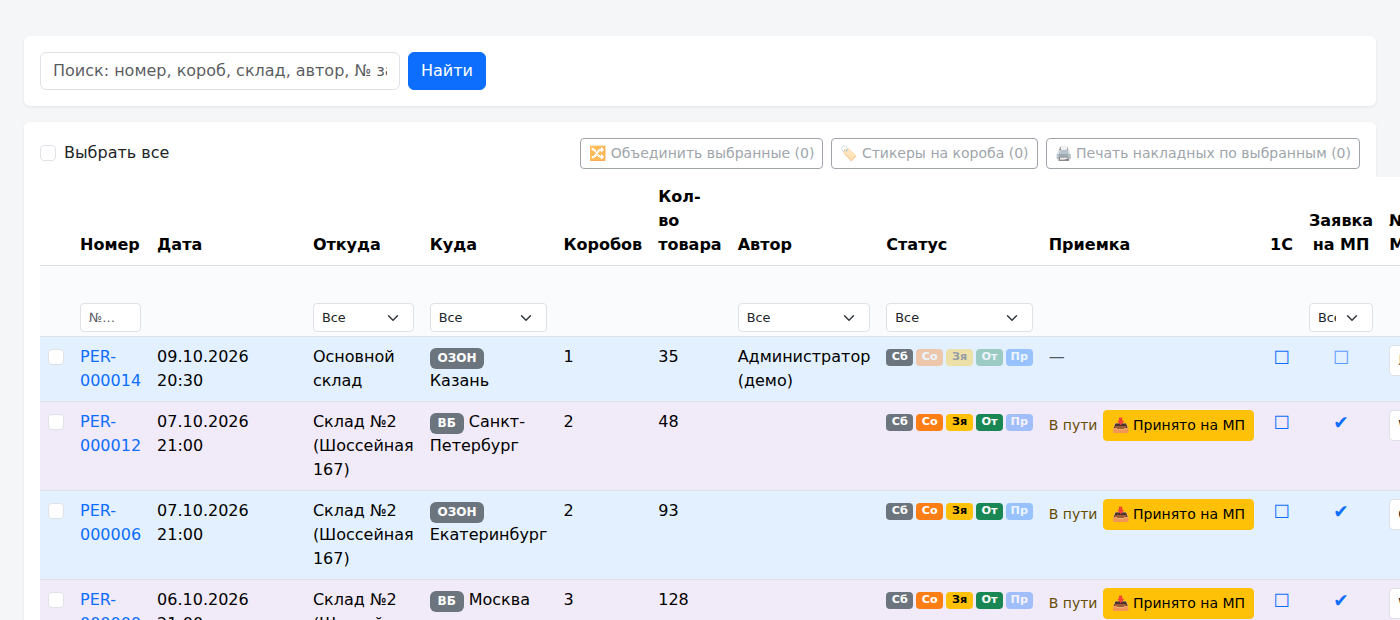Screen dimensions: 1400x620
Task: Click В пути text in PER-000012 row
Action: click(x=1073, y=426)
